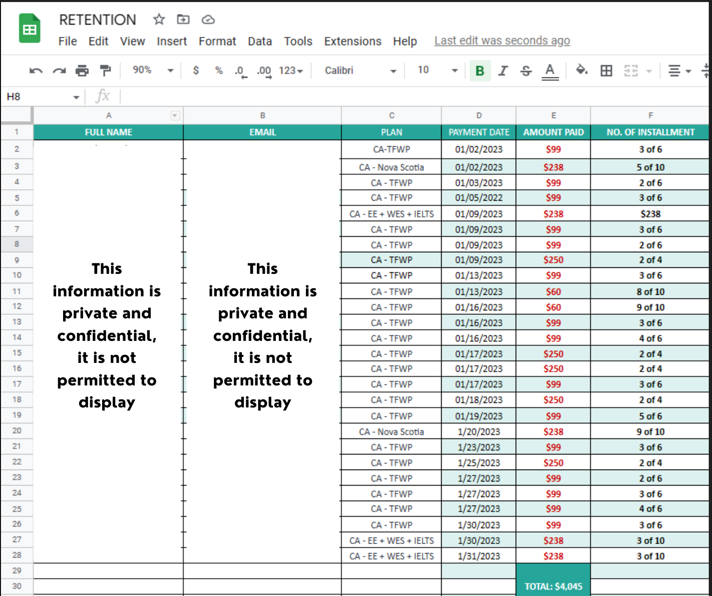Screen dimensions: 712x596
Task: Open the Extensions menu
Action: tap(353, 41)
